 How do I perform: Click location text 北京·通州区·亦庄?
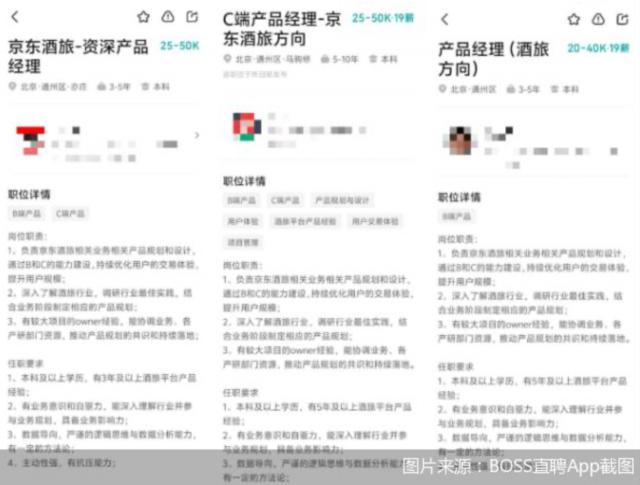click(53, 87)
